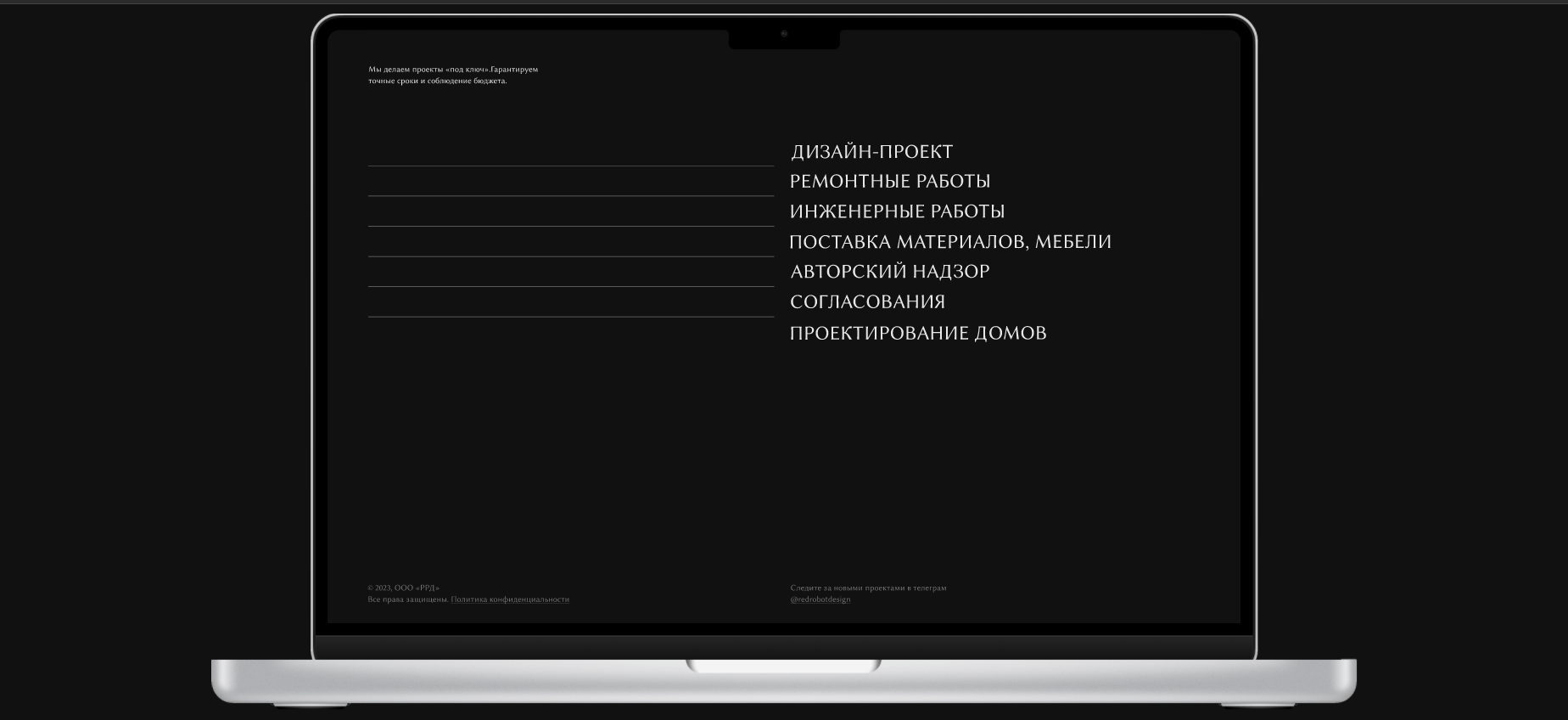Click the '© 2023, ООО «РРД»' copyright text

(403, 588)
